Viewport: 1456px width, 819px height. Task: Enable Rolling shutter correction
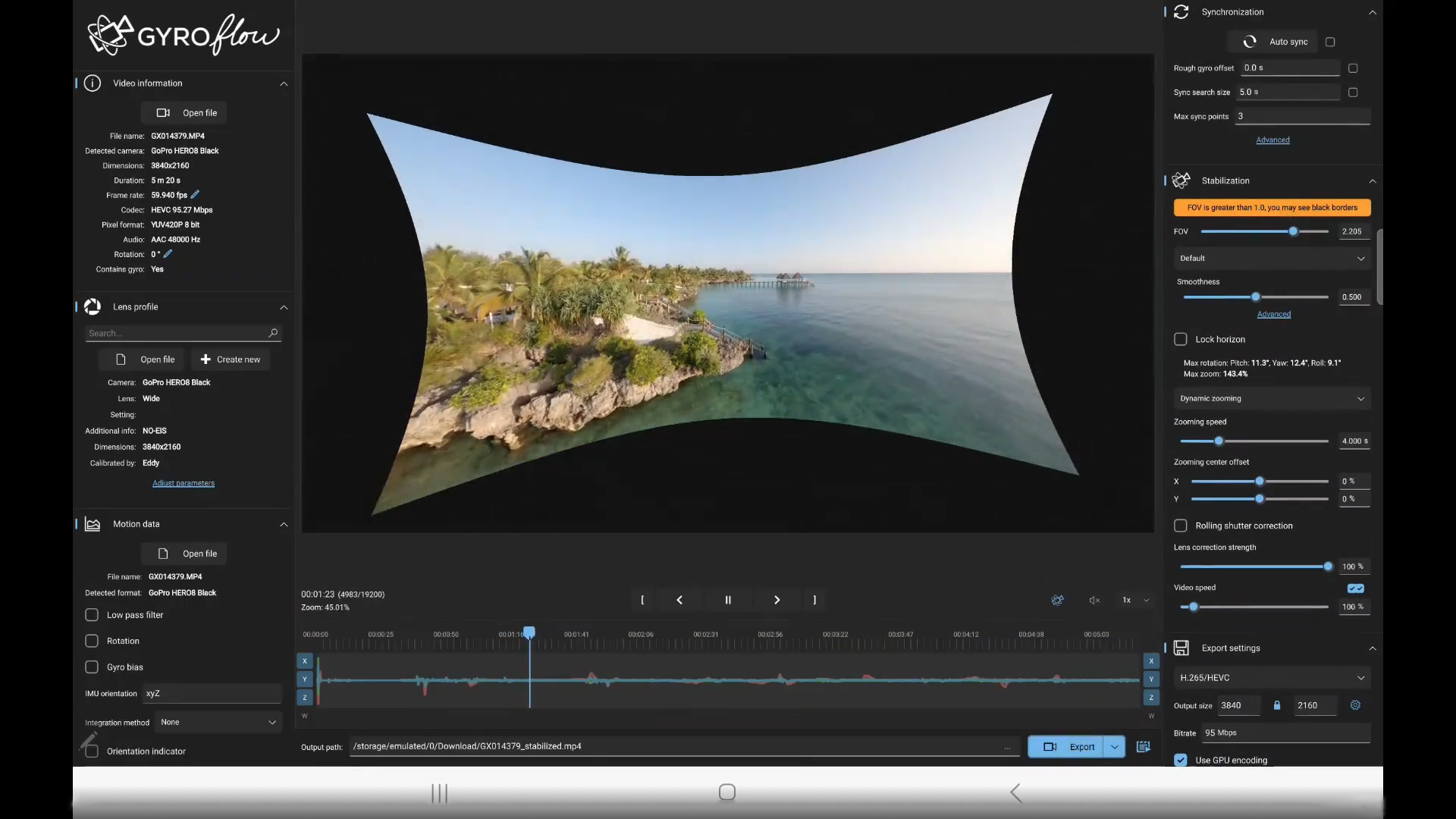[x=1181, y=526]
